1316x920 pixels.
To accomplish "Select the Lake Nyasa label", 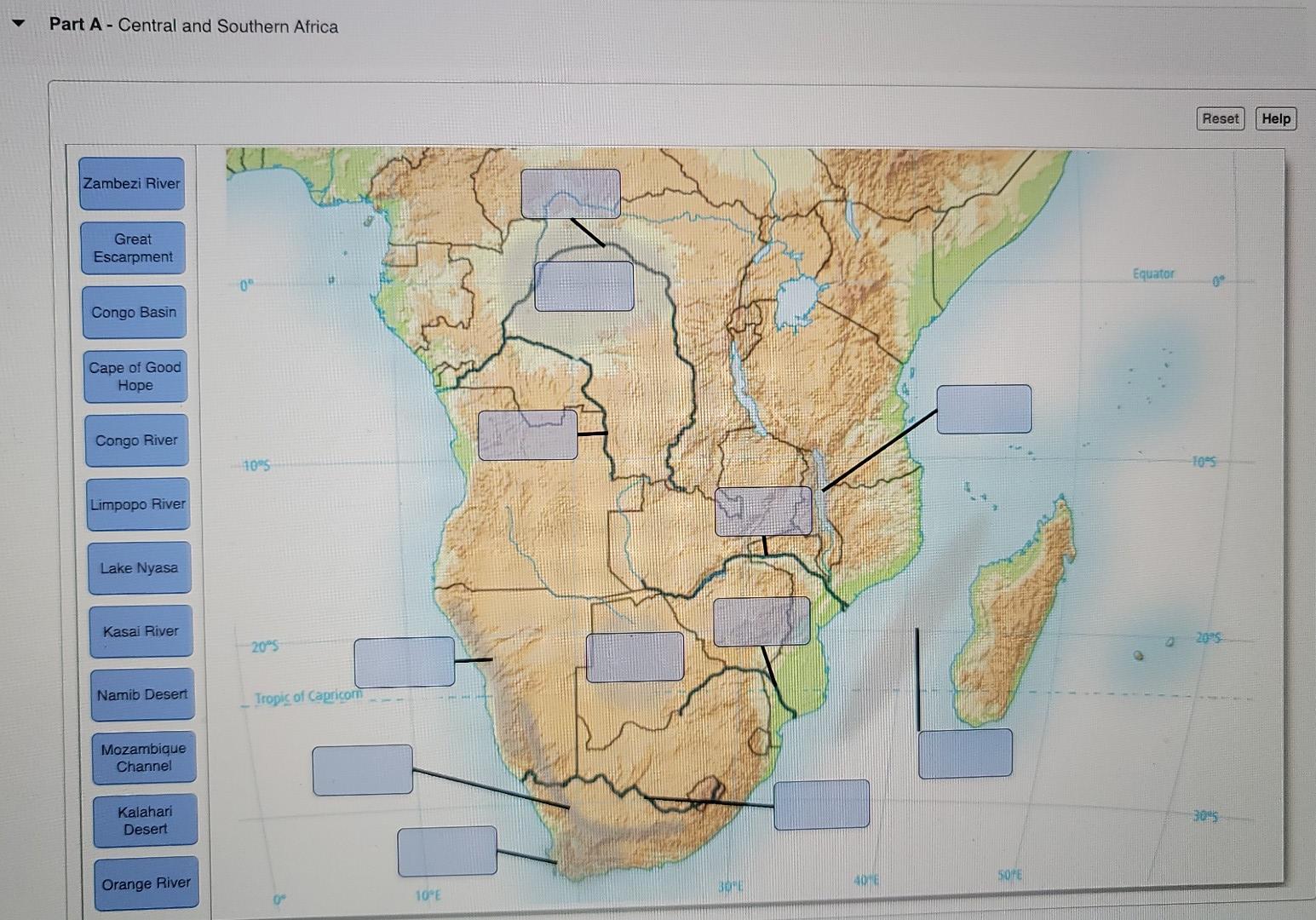I will [140, 567].
